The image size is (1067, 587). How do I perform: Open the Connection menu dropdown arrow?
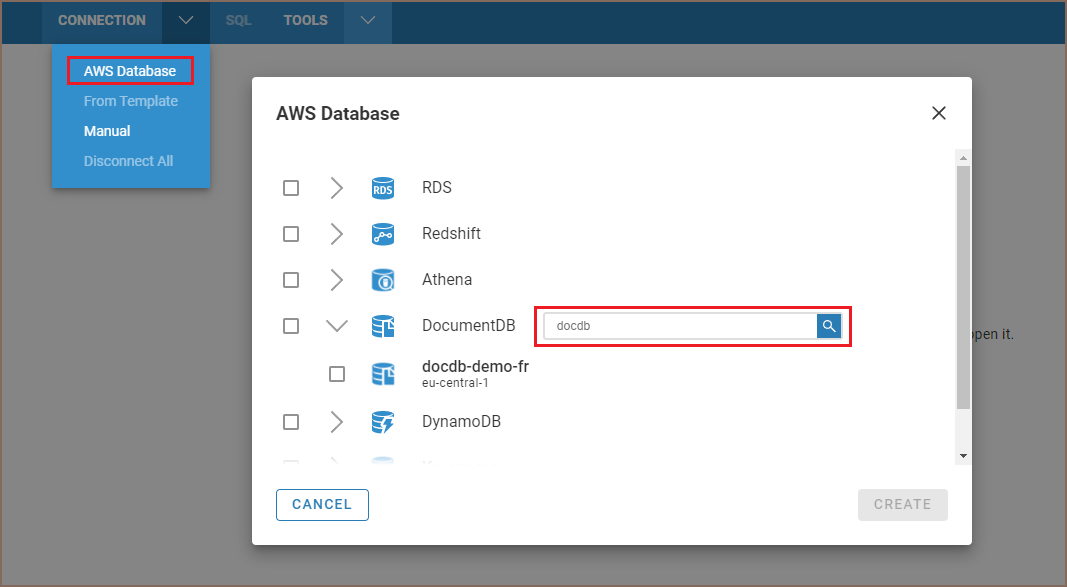[186, 20]
